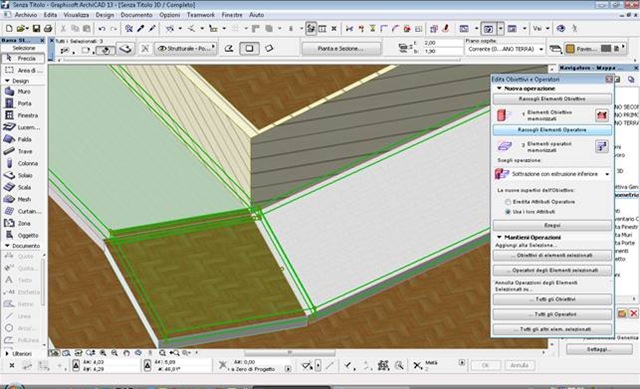Click Raccogli Elementi Operatore button
Screen dimensions: 640x389
552,130
